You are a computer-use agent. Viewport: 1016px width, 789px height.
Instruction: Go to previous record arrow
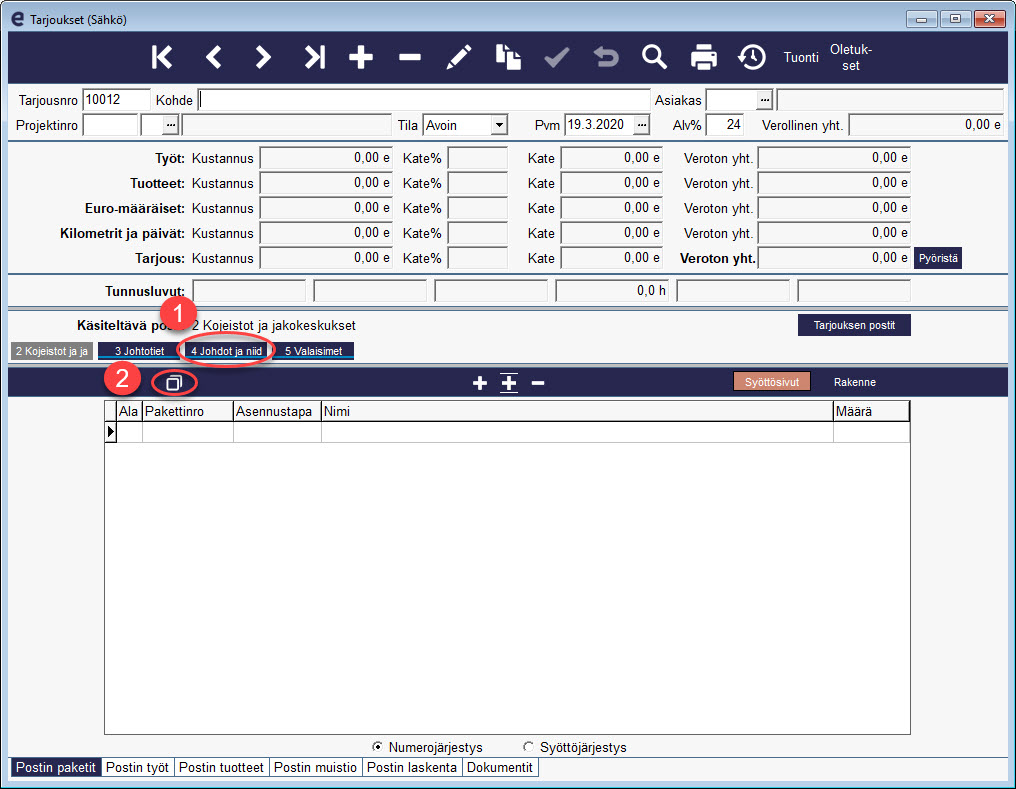[213, 57]
